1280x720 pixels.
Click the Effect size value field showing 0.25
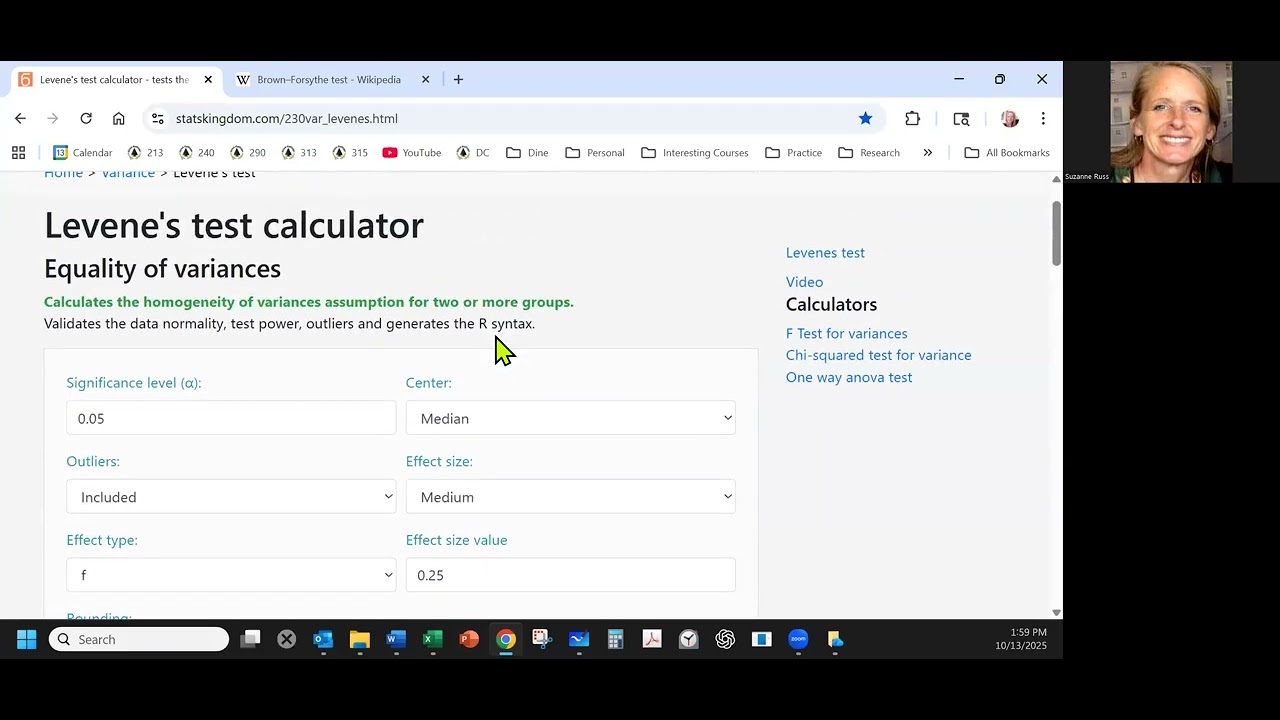coord(571,575)
